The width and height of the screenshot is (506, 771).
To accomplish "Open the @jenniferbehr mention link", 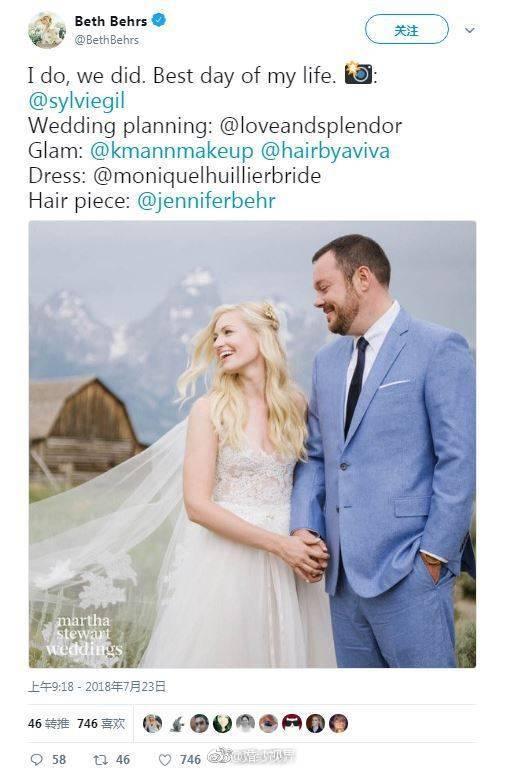I will tap(206, 201).
